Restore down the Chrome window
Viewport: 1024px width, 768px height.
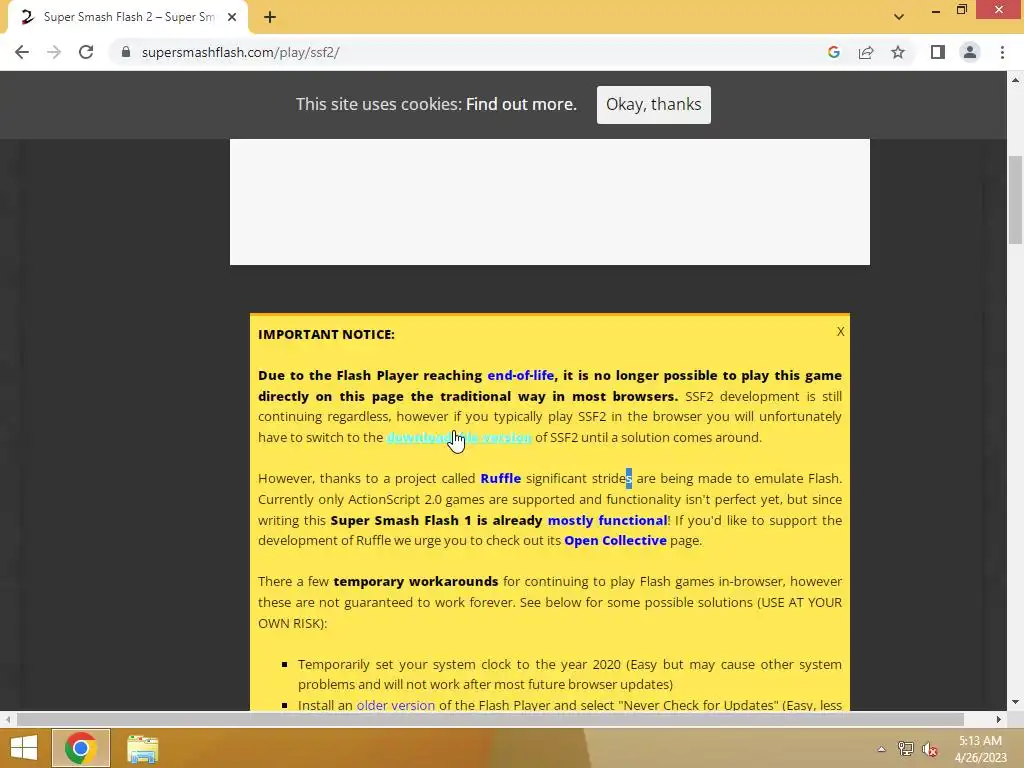point(961,10)
